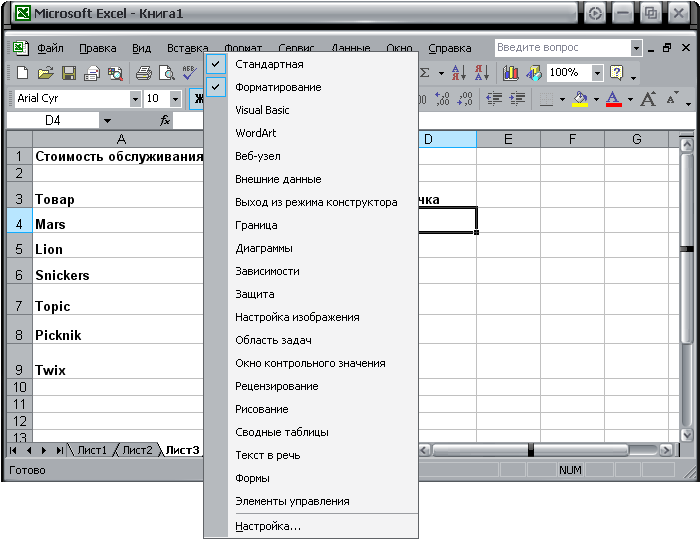Open Print Preview with the magnifier page icon

pyautogui.click(x=167, y=73)
